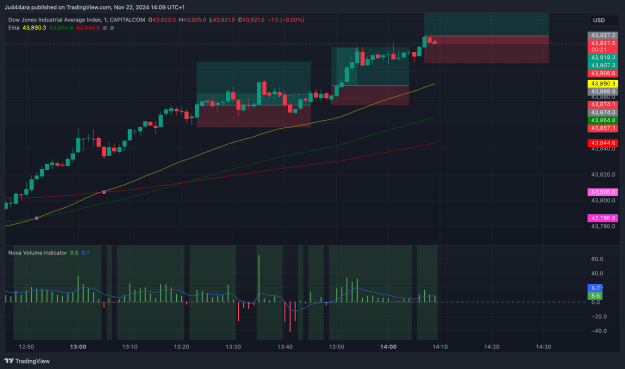The image size is (625, 369).
Task: Click the 14:10 time axis label
Action: (x=440, y=347)
